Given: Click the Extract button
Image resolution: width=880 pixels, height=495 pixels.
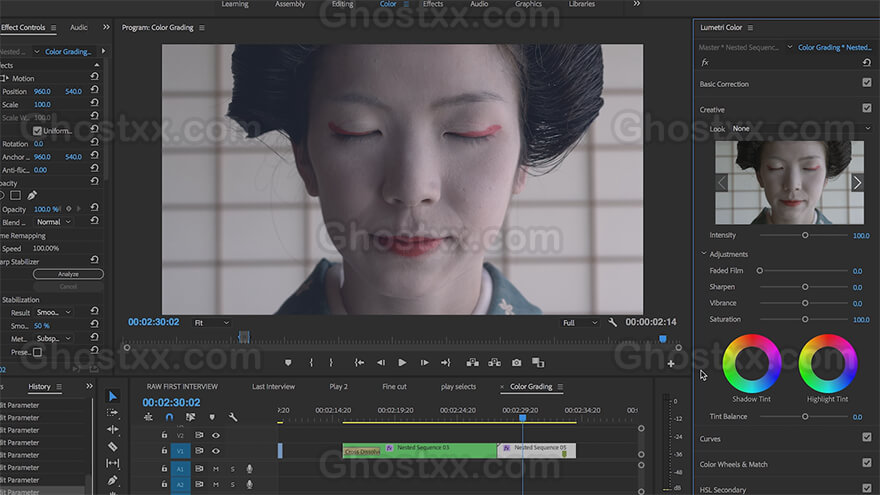Looking at the screenshot, I should 494,363.
